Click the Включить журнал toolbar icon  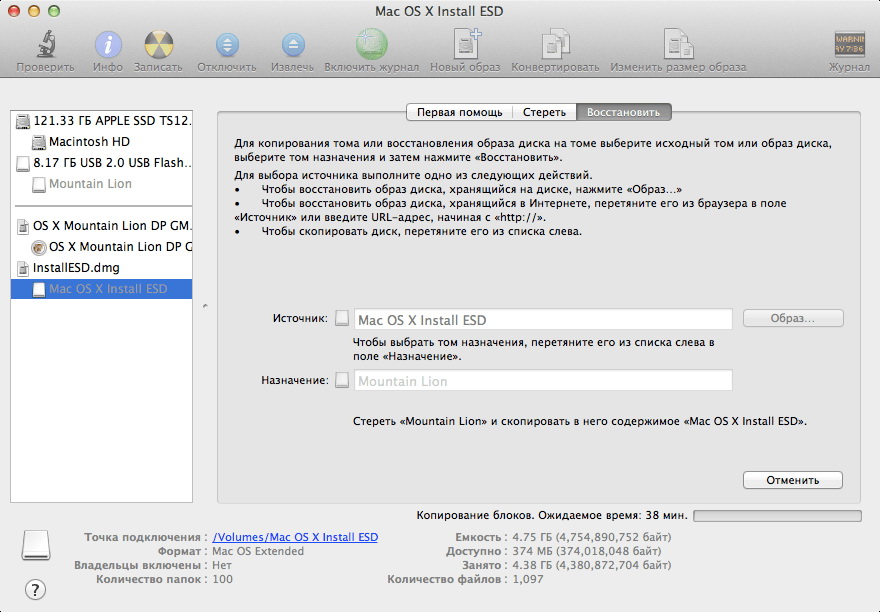point(371,44)
